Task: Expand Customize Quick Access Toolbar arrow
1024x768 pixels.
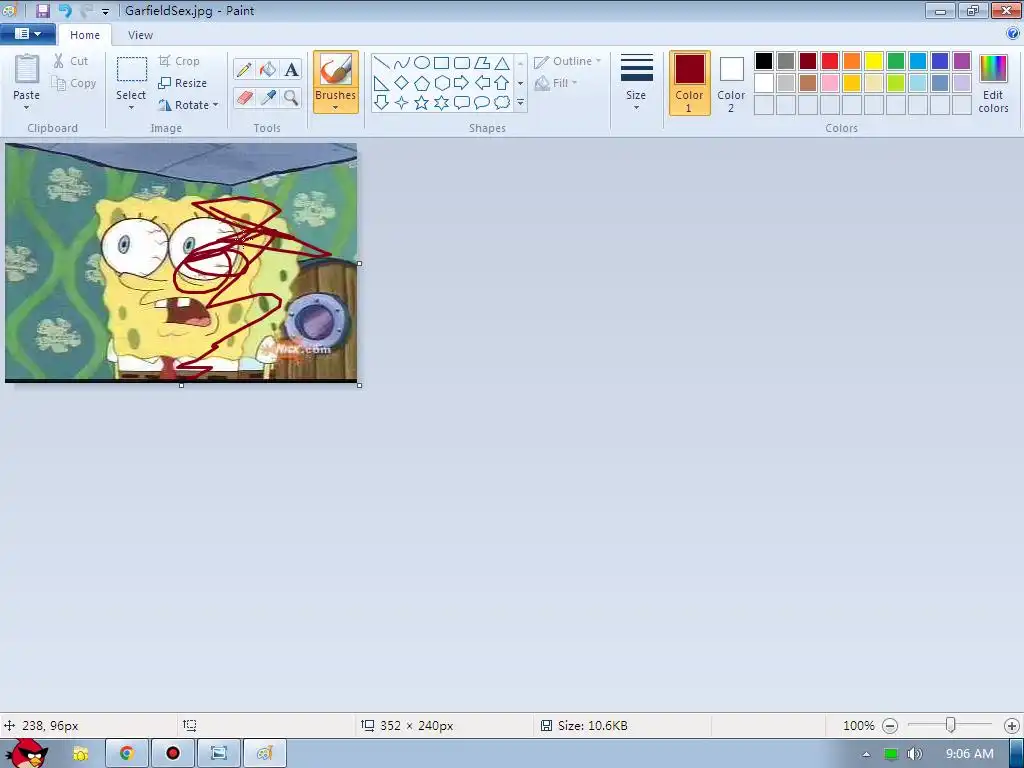Action: tap(105, 12)
